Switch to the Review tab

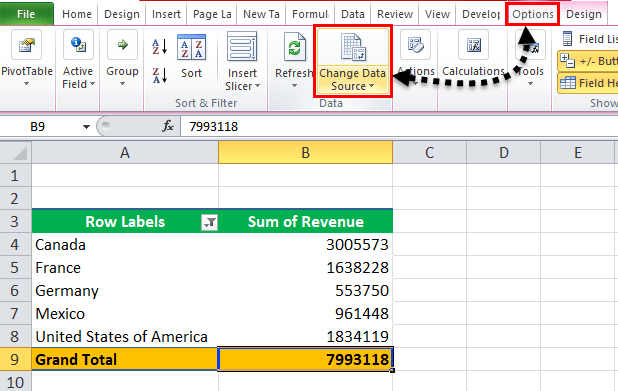point(395,14)
